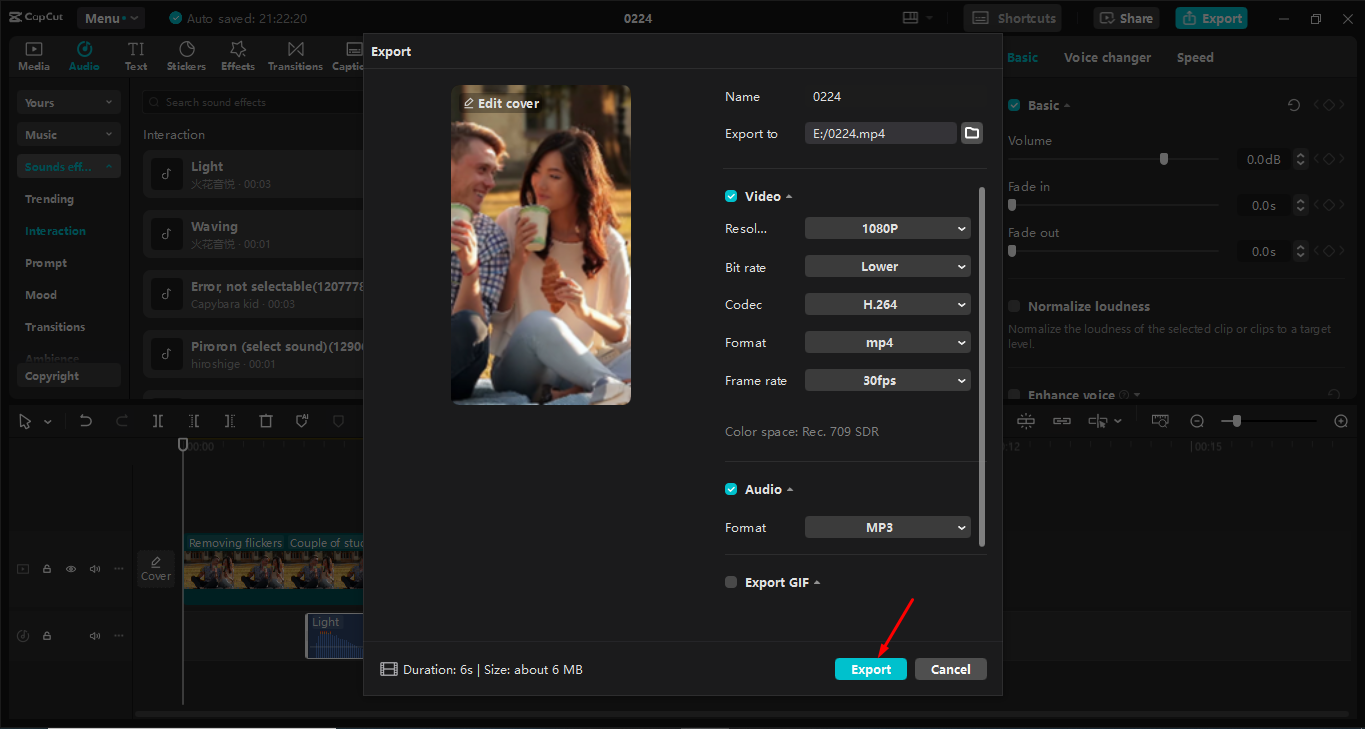This screenshot has width=1365, height=729.
Task: Open the Frame rate 30fps dropdown
Action: [x=888, y=380]
